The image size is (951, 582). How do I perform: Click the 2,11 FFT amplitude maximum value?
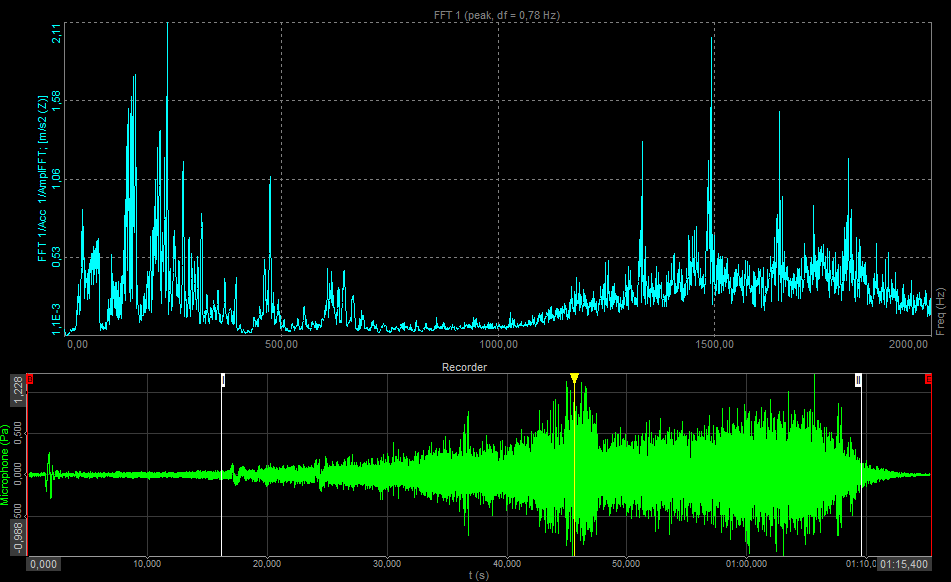[x=56, y=33]
